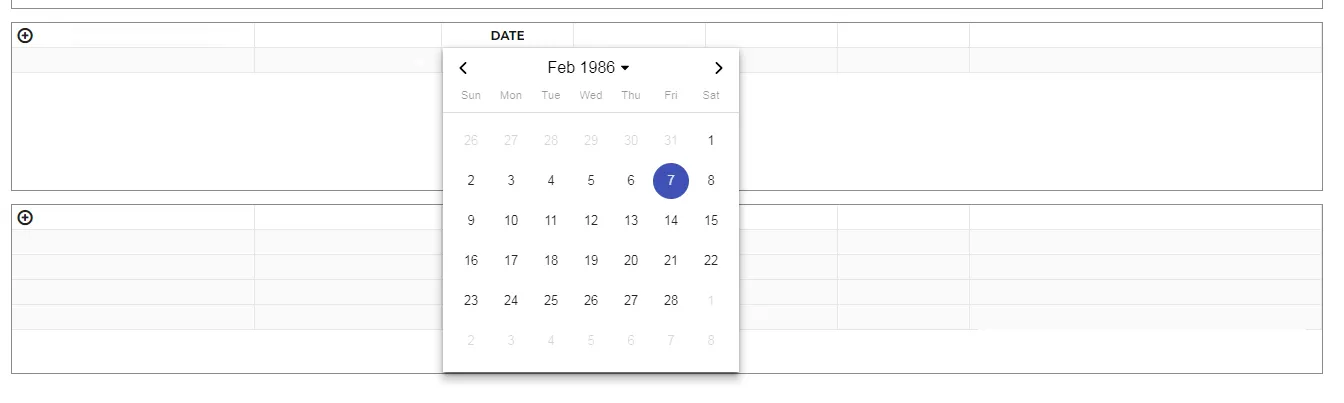Advance to next month with right chevron
Screen dimensions: 1344x403
(718, 68)
